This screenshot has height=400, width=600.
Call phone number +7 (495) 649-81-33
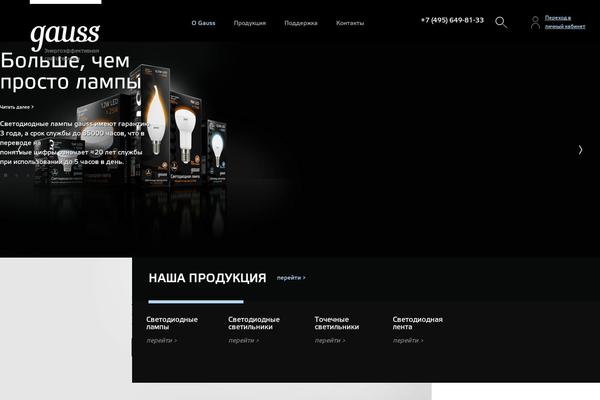pos(452,20)
